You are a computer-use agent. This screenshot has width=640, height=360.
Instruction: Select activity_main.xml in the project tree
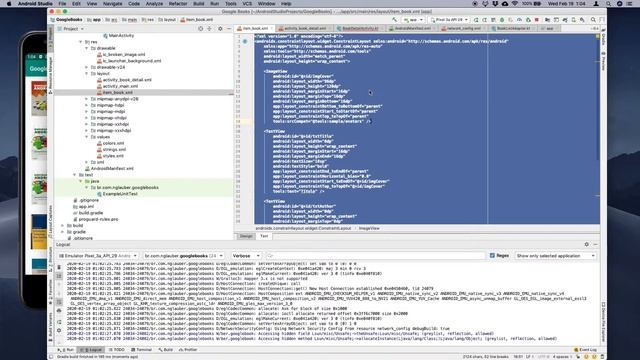coord(120,86)
